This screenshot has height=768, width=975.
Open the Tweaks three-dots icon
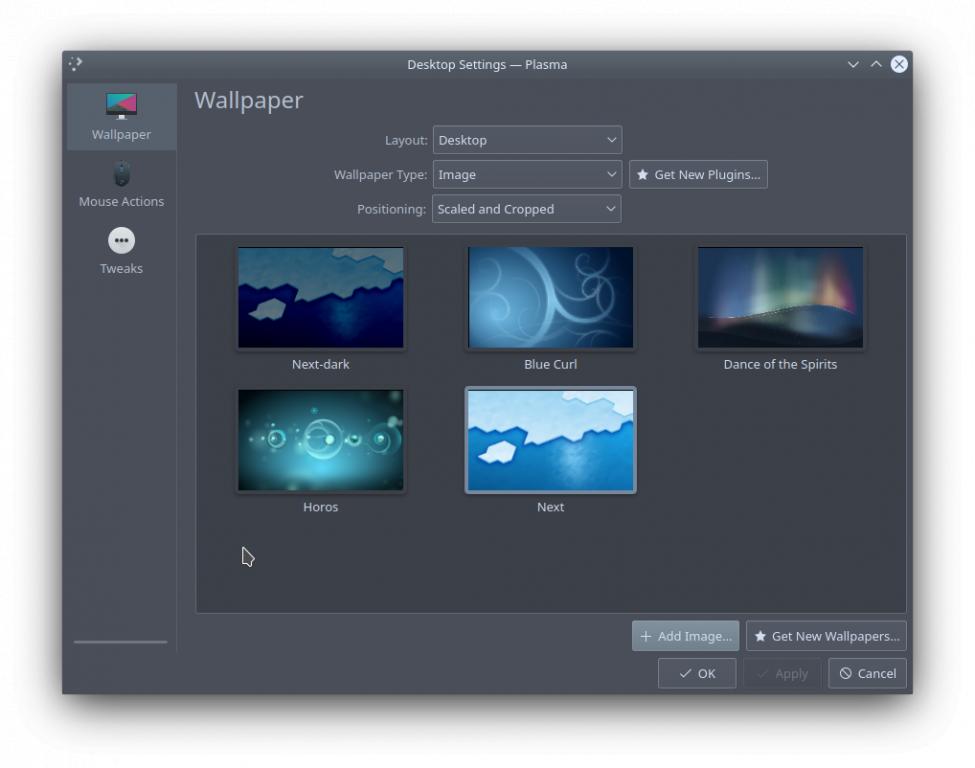[121, 241]
